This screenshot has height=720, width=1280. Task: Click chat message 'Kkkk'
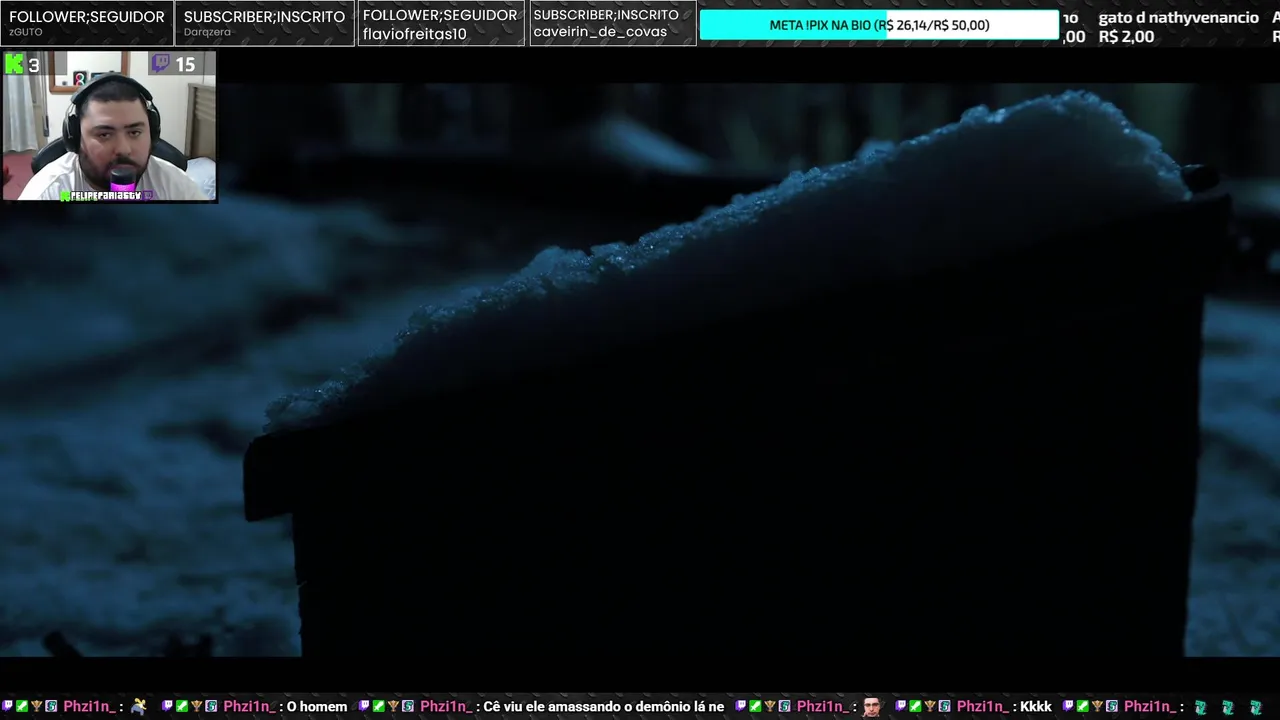[x=1036, y=707]
